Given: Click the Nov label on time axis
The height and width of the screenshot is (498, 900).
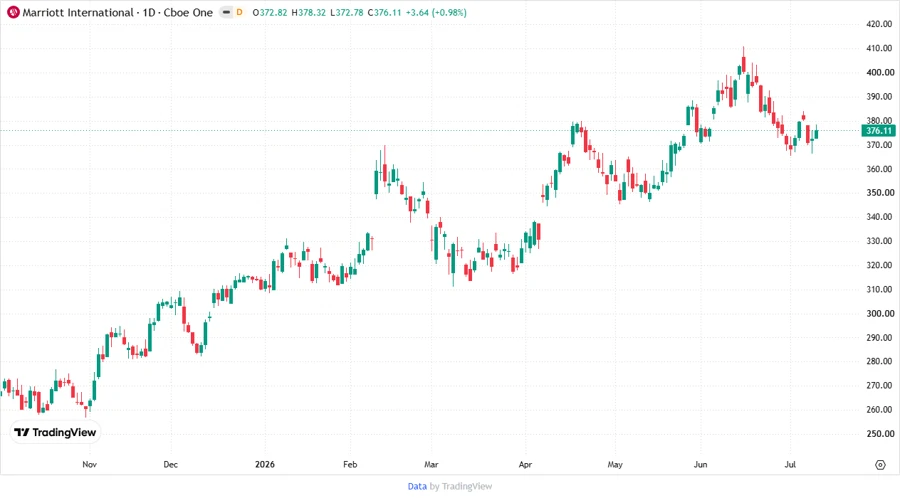Looking at the screenshot, I should click(x=90, y=464).
